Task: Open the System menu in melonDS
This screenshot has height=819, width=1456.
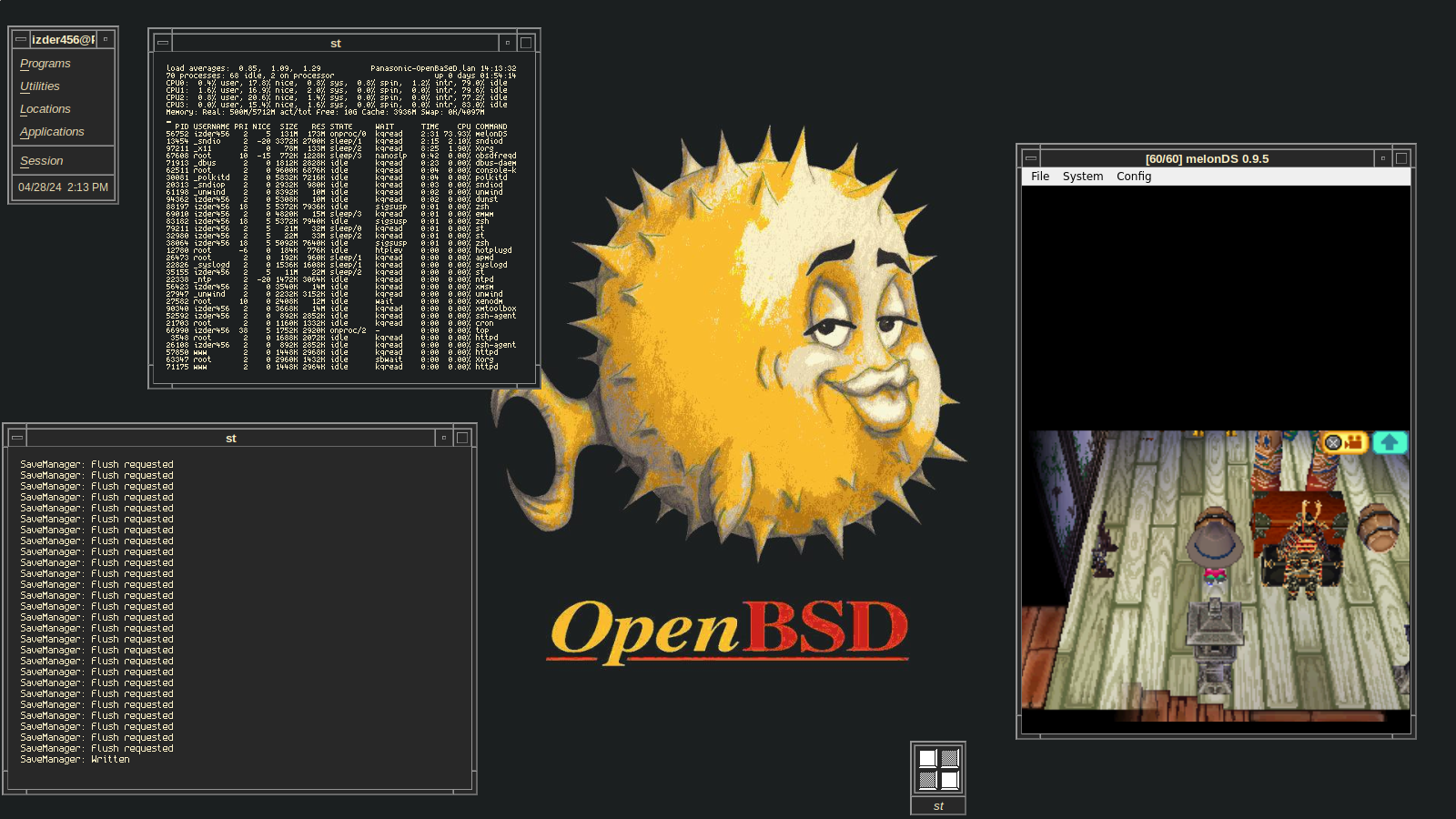Action: pyautogui.click(x=1083, y=177)
